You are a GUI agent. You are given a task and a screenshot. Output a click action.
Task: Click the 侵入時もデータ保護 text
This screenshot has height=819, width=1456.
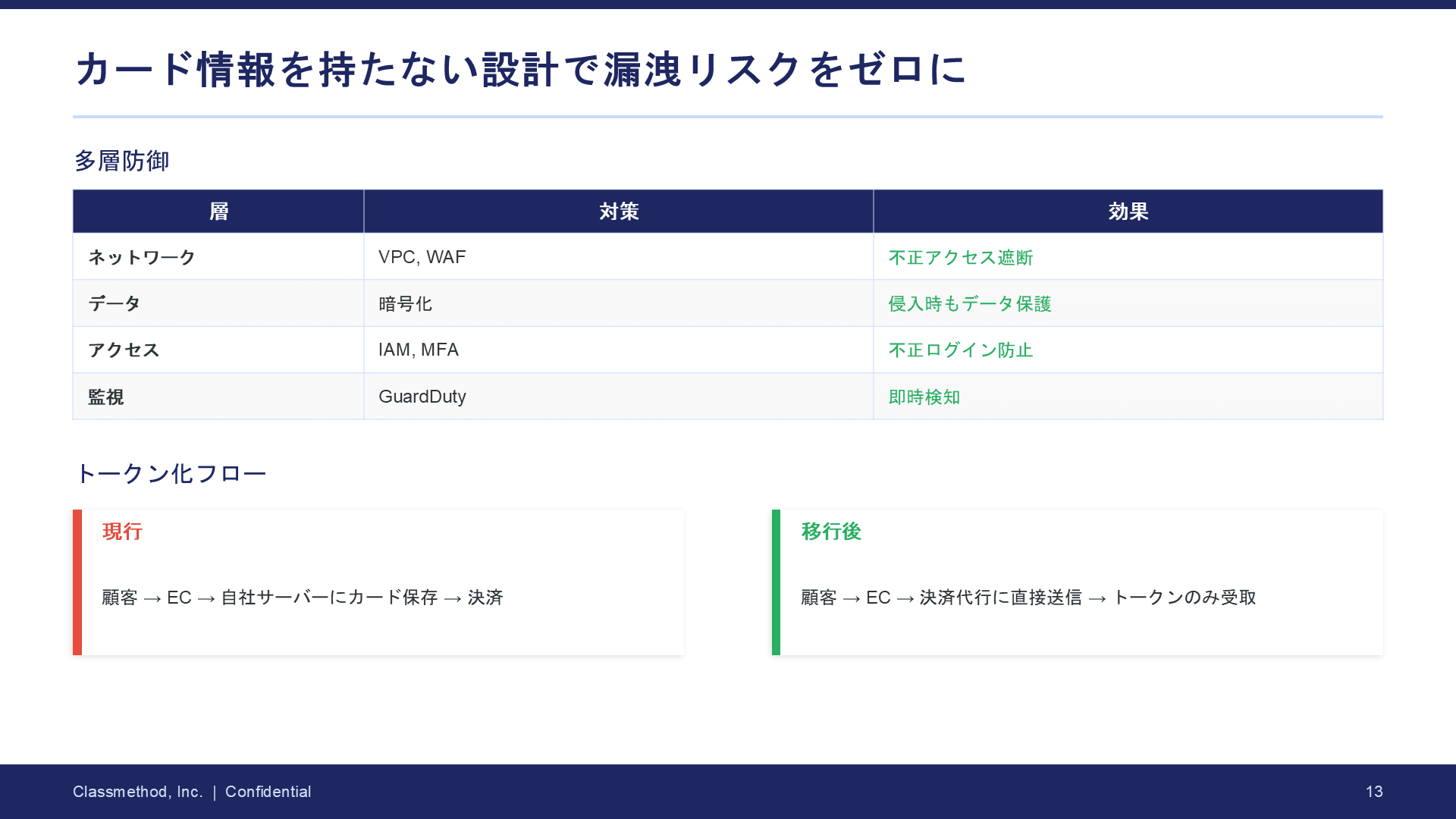click(x=969, y=304)
